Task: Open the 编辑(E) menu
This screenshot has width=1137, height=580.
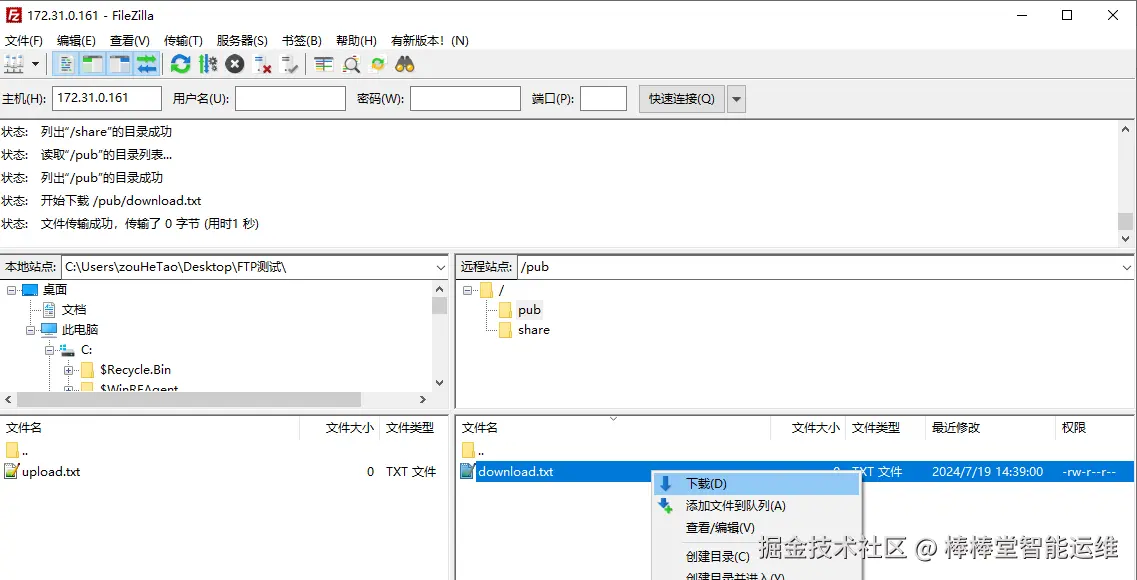Action: (76, 41)
